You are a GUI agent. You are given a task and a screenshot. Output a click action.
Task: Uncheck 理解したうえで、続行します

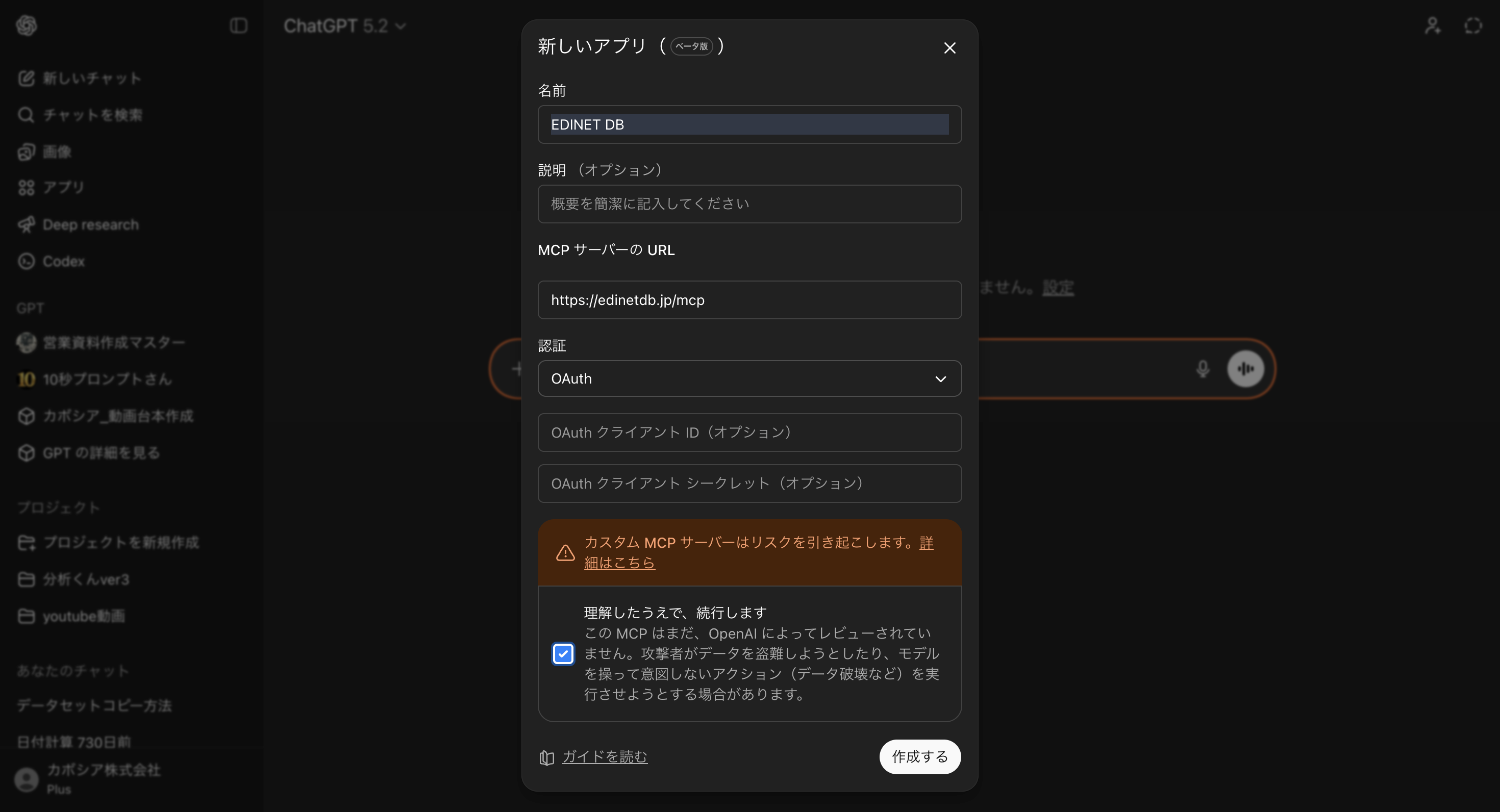(562, 654)
